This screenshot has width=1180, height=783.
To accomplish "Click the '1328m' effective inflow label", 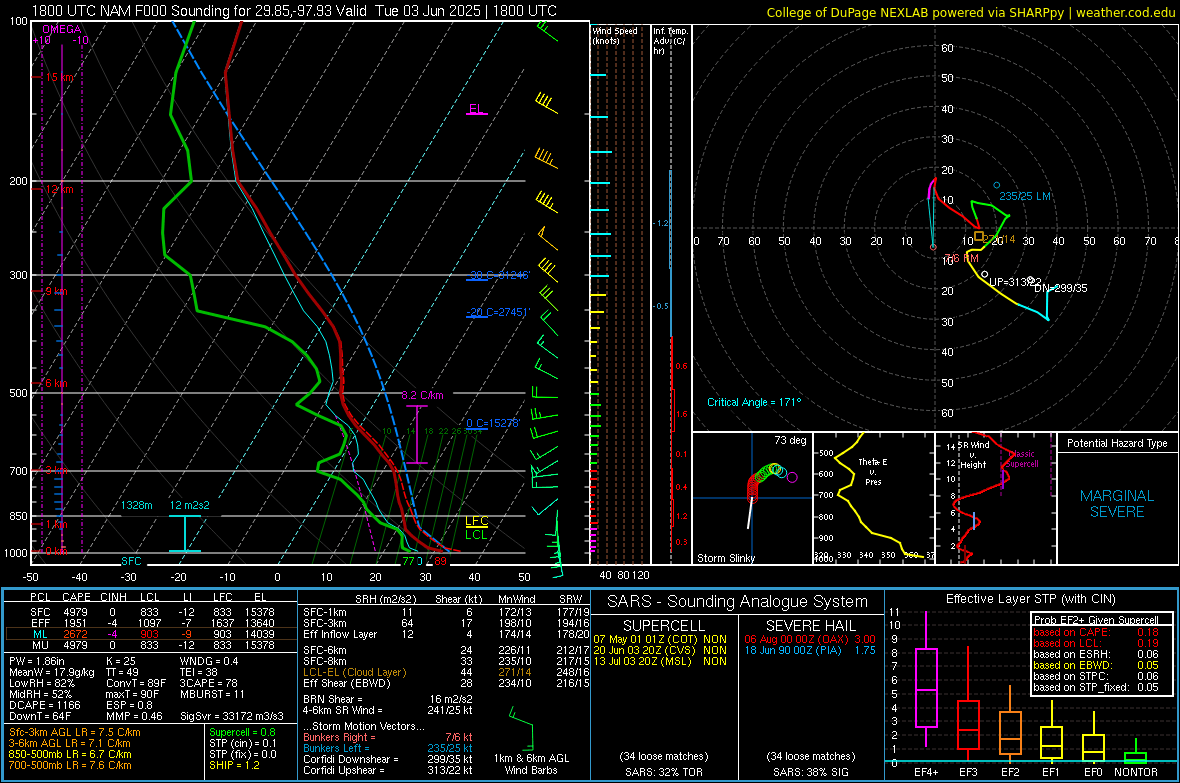I will [137, 505].
